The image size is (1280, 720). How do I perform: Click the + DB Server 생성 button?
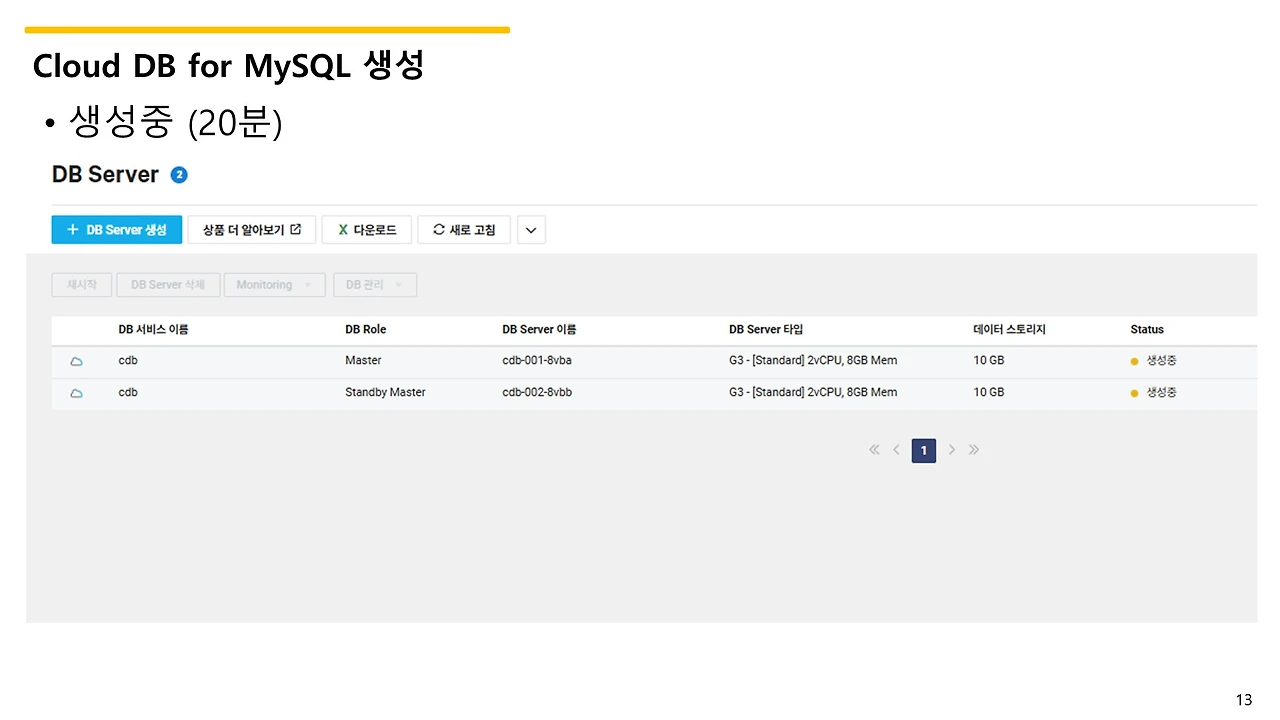[117, 230]
